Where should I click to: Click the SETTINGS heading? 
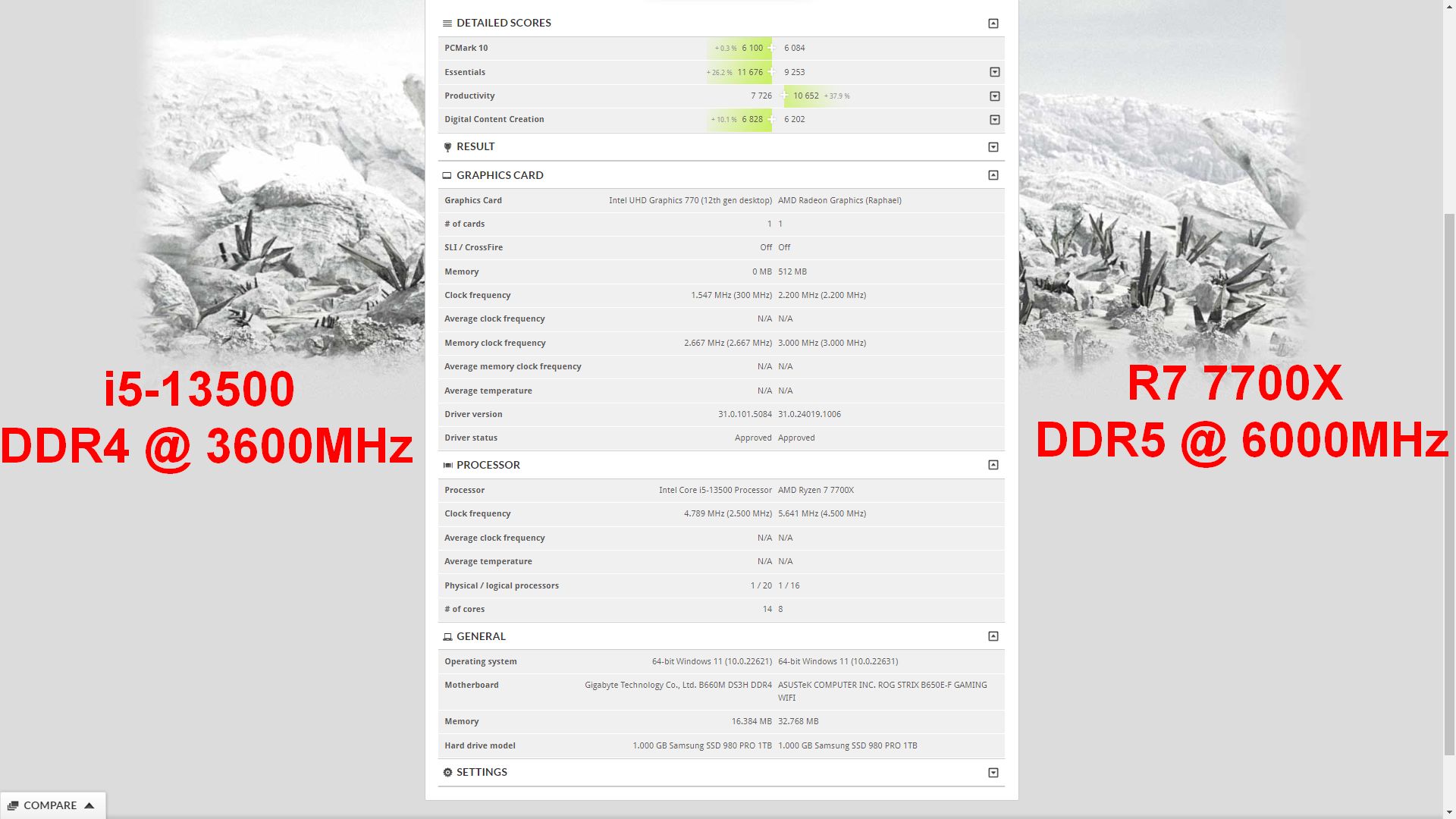coord(482,772)
